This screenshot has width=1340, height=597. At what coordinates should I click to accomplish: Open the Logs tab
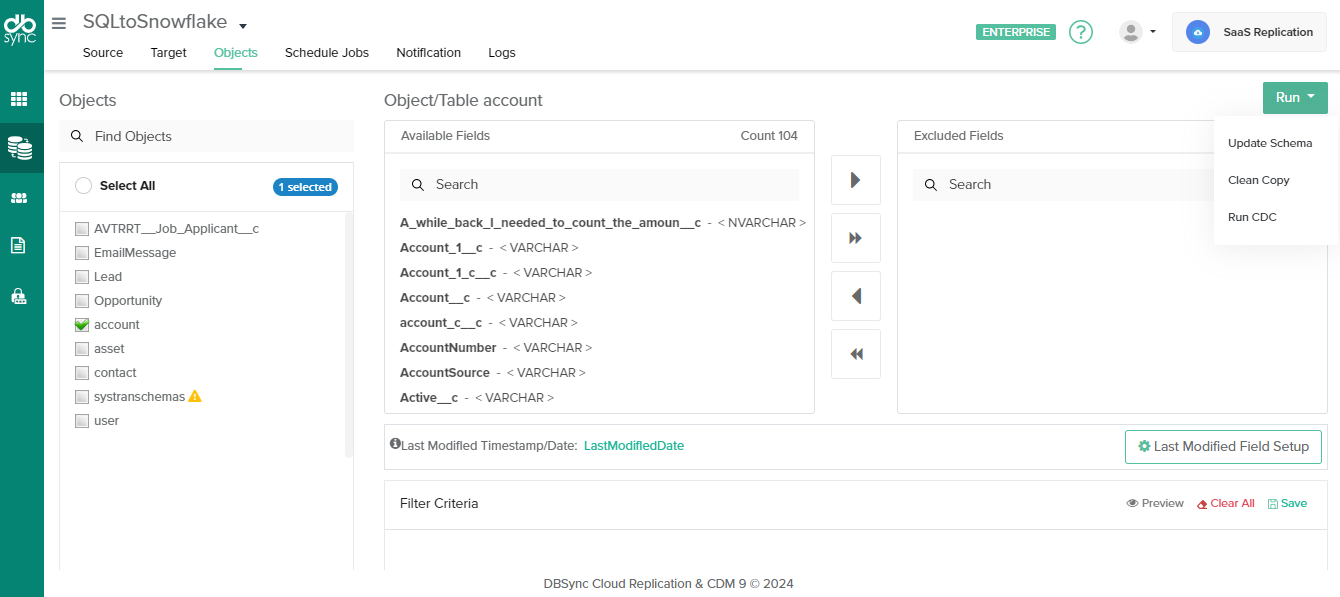(502, 53)
